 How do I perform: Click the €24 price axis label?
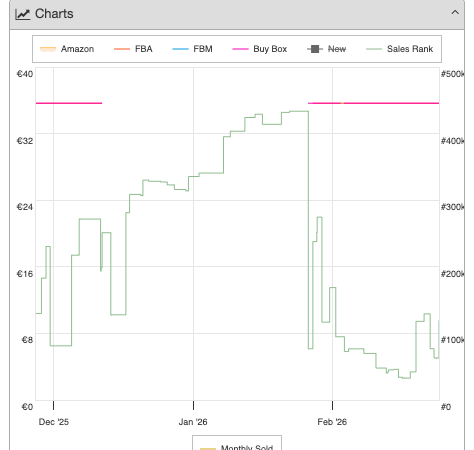pyautogui.click(x=25, y=207)
